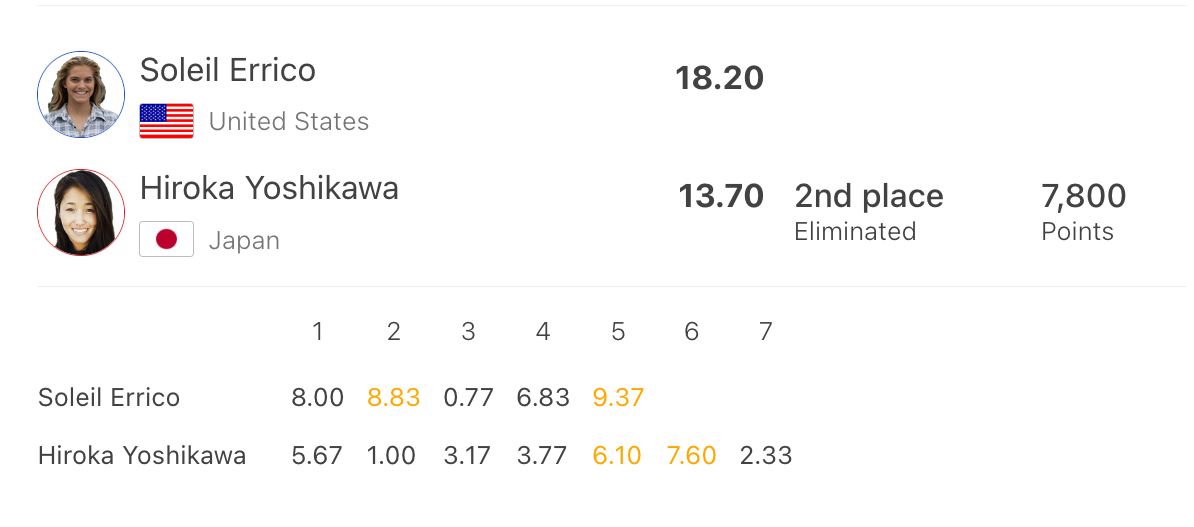Select Hiroka Yoshikawa's row label in score table
The image size is (1194, 527).
(142, 456)
